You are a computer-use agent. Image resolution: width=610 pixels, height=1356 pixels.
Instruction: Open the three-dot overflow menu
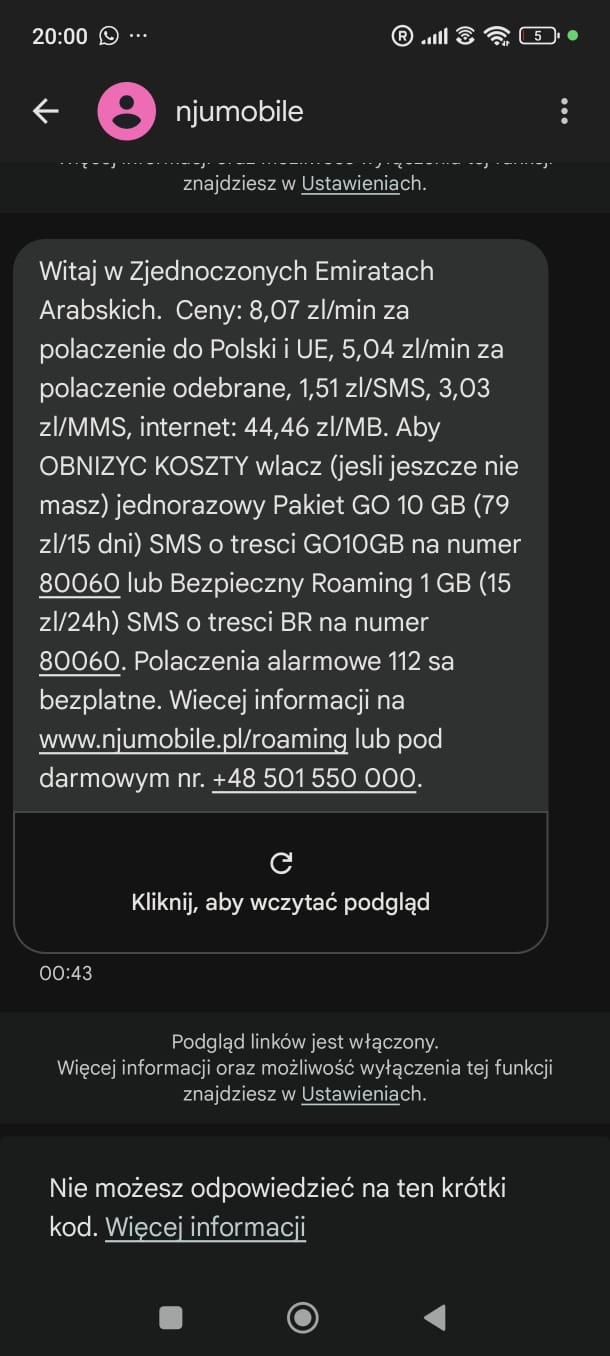click(x=564, y=111)
